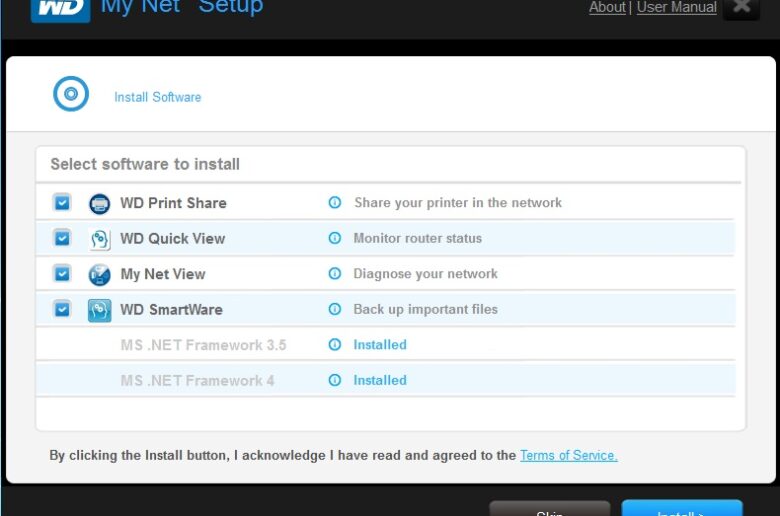Click the MS .NET Framework 4 label
This screenshot has width=780, height=516.
click(x=197, y=381)
